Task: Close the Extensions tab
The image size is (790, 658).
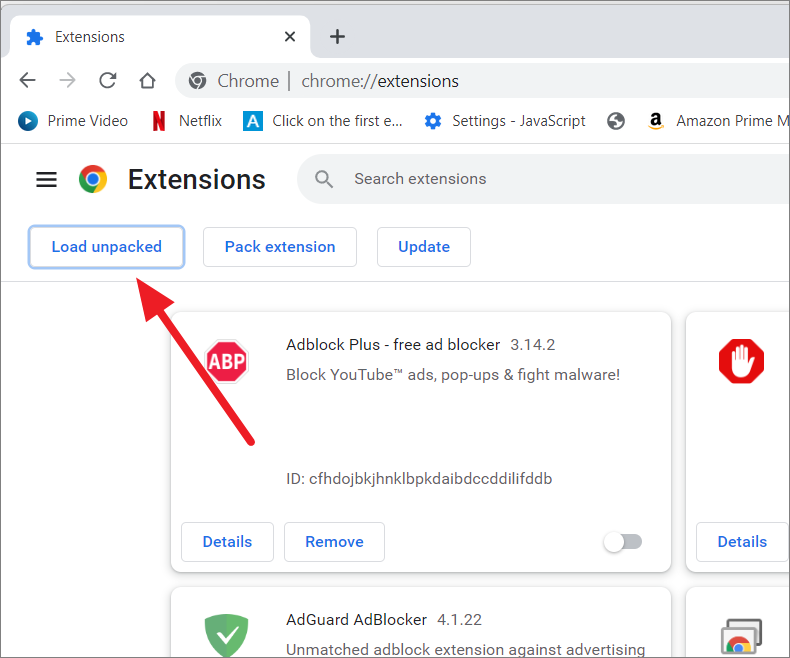Action: click(290, 37)
